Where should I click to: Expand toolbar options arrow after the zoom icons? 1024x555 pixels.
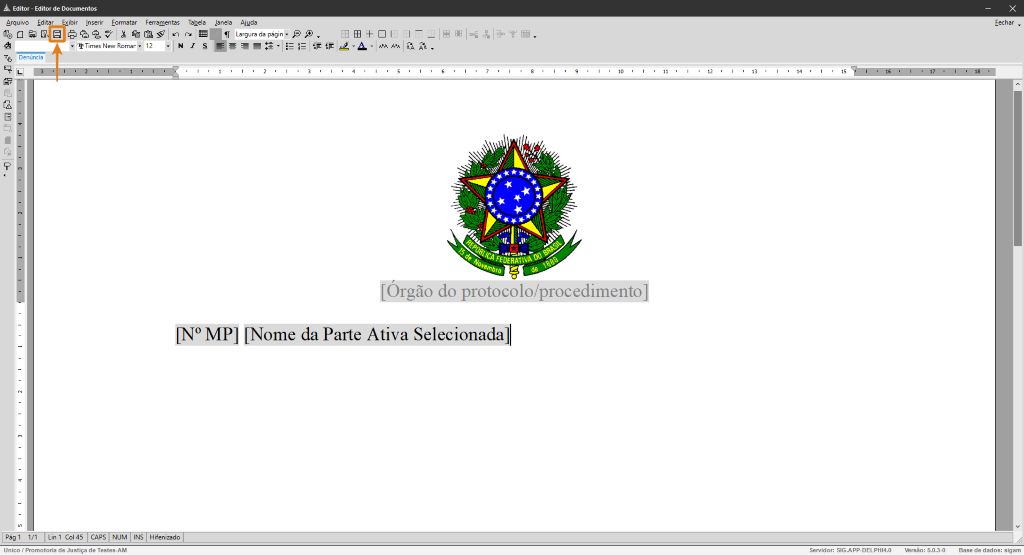[x=318, y=37]
